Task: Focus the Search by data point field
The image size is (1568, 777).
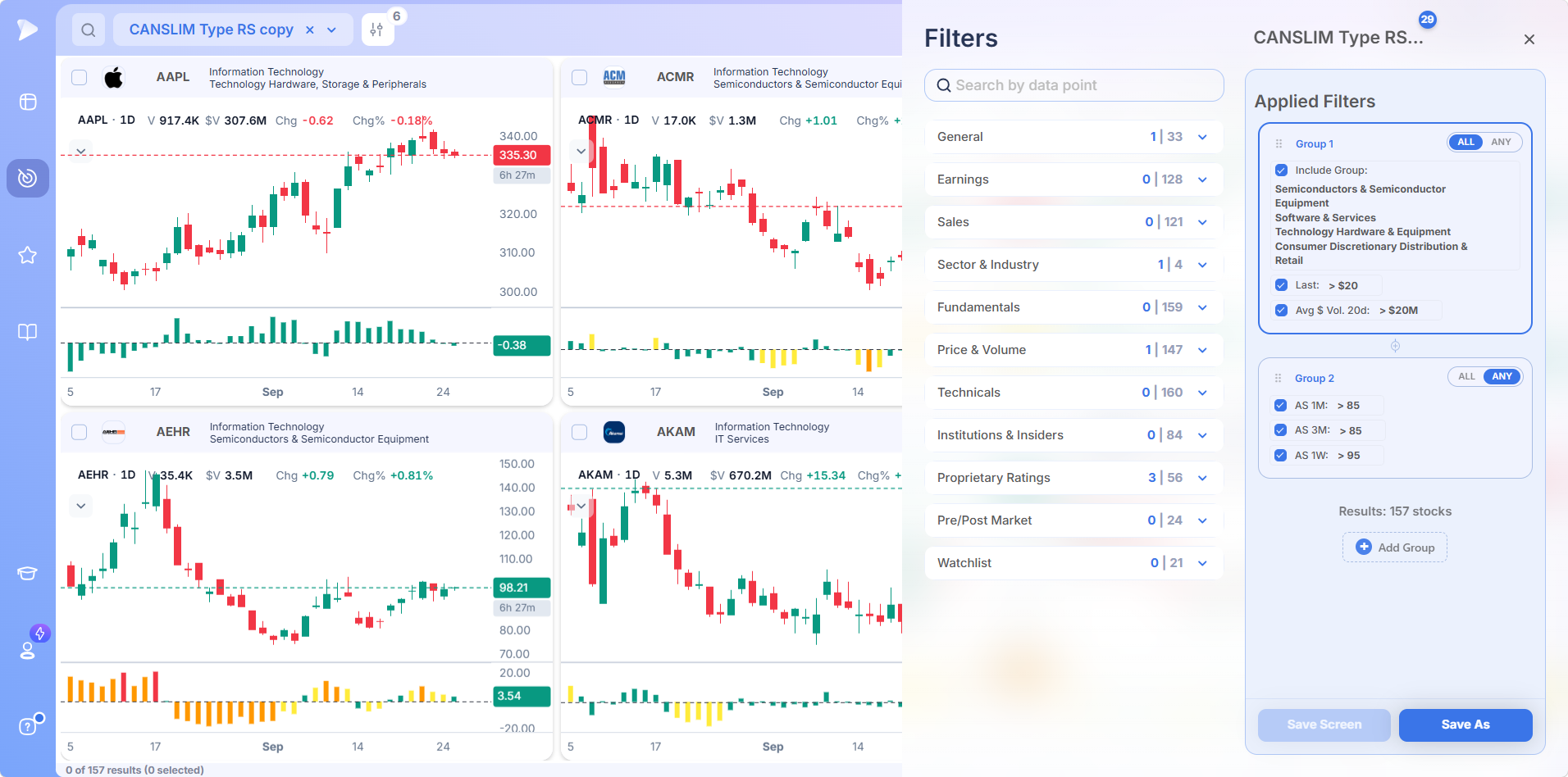Action: (1073, 85)
